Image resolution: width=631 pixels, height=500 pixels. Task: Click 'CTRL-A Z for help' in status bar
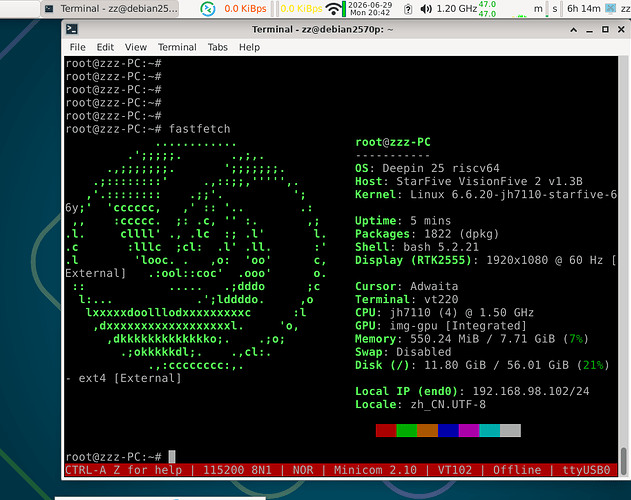124,470
